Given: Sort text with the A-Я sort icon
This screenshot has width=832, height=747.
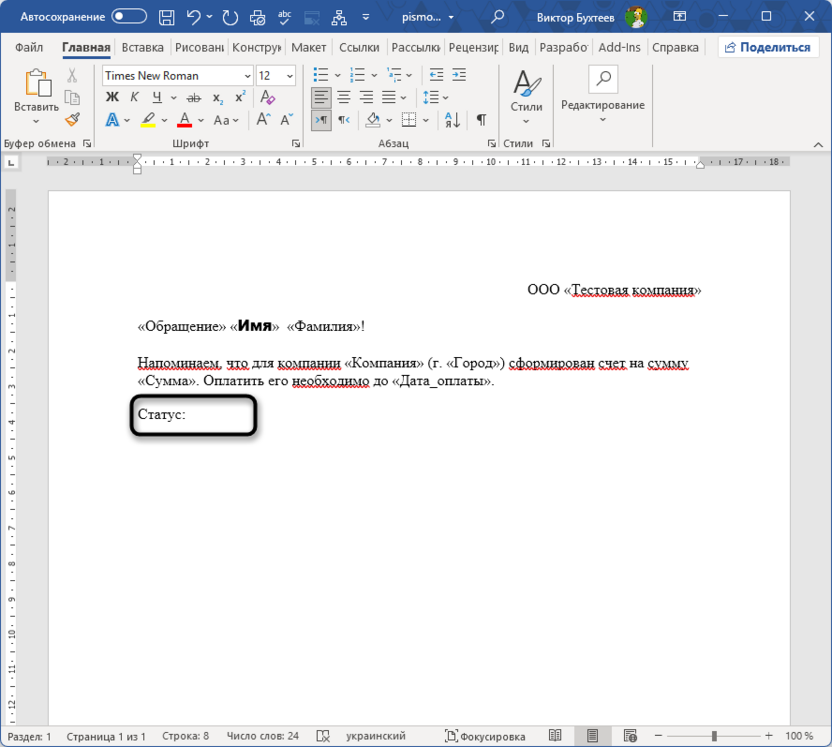Looking at the screenshot, I should coord(453,120).
